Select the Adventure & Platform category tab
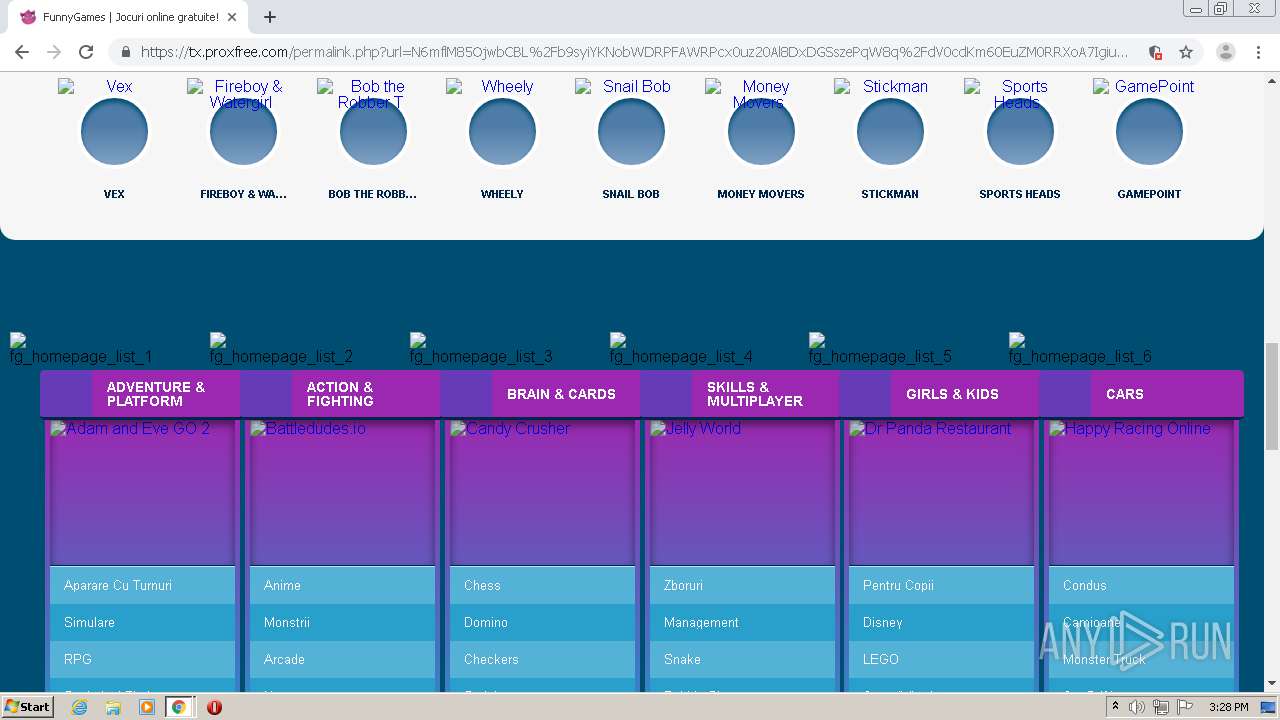Image resolution: width=1280 pixels, height=720 pixels. point(140,394)
